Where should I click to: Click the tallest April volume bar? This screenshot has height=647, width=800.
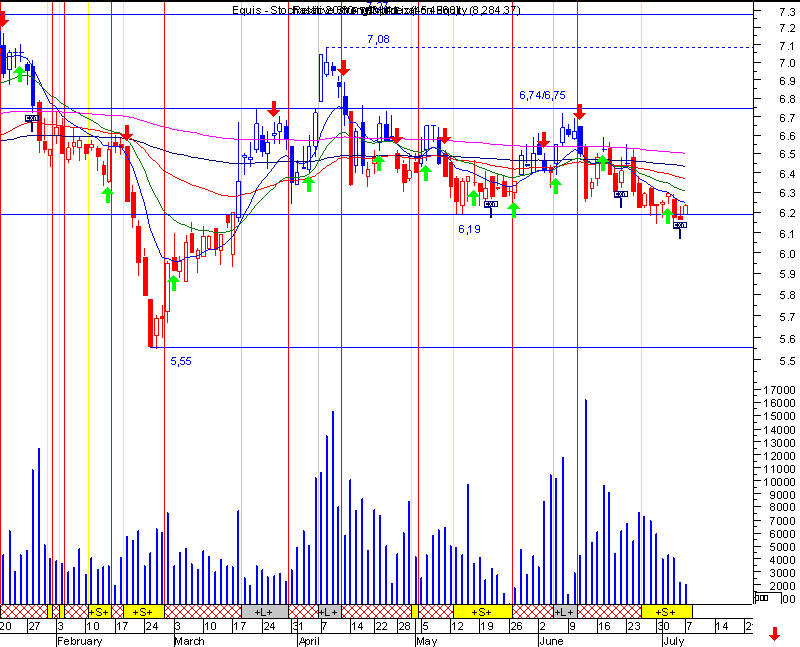click(333, 507)
